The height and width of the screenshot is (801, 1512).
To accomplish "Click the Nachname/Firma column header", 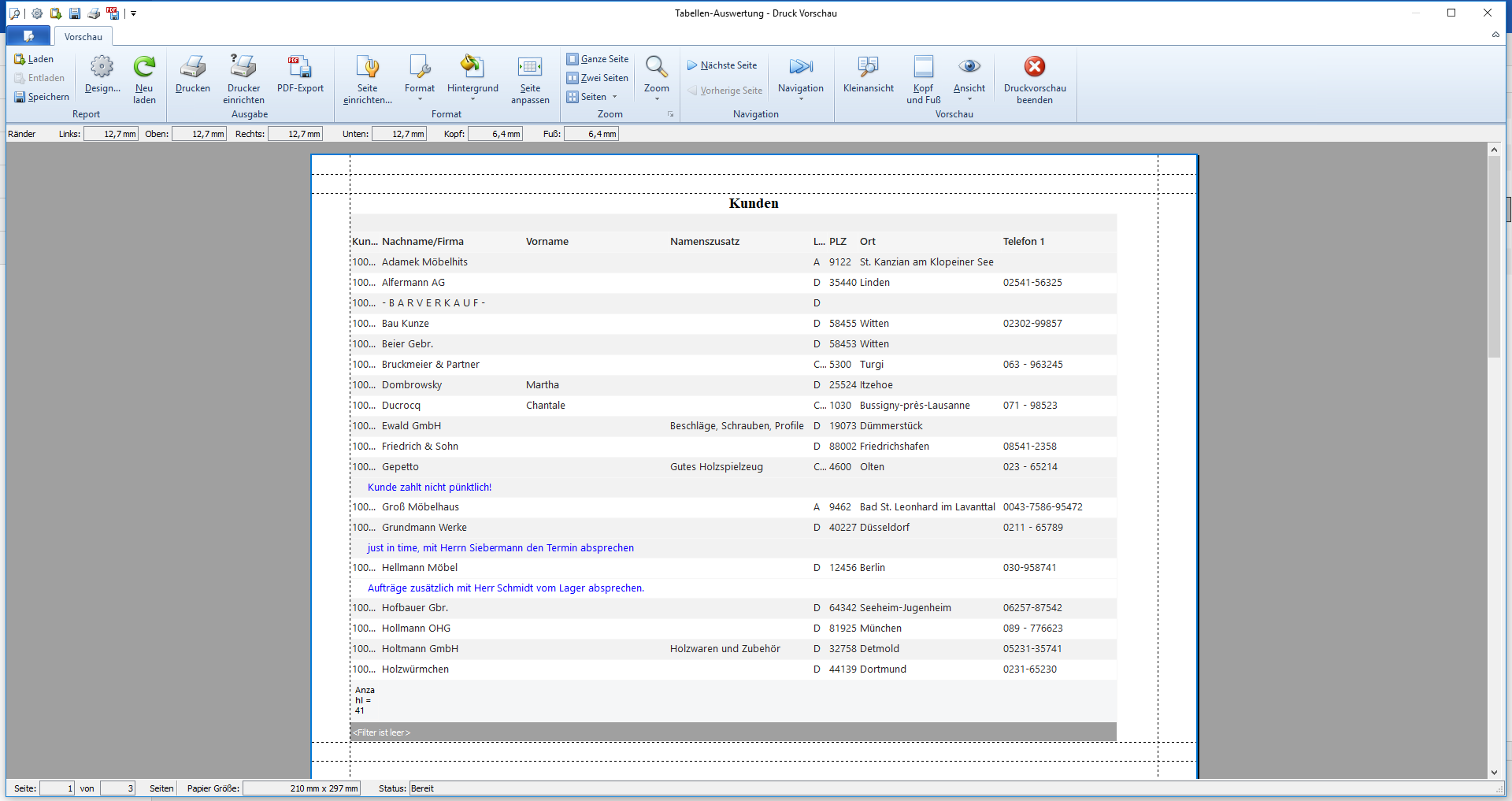I will (423, 242).
